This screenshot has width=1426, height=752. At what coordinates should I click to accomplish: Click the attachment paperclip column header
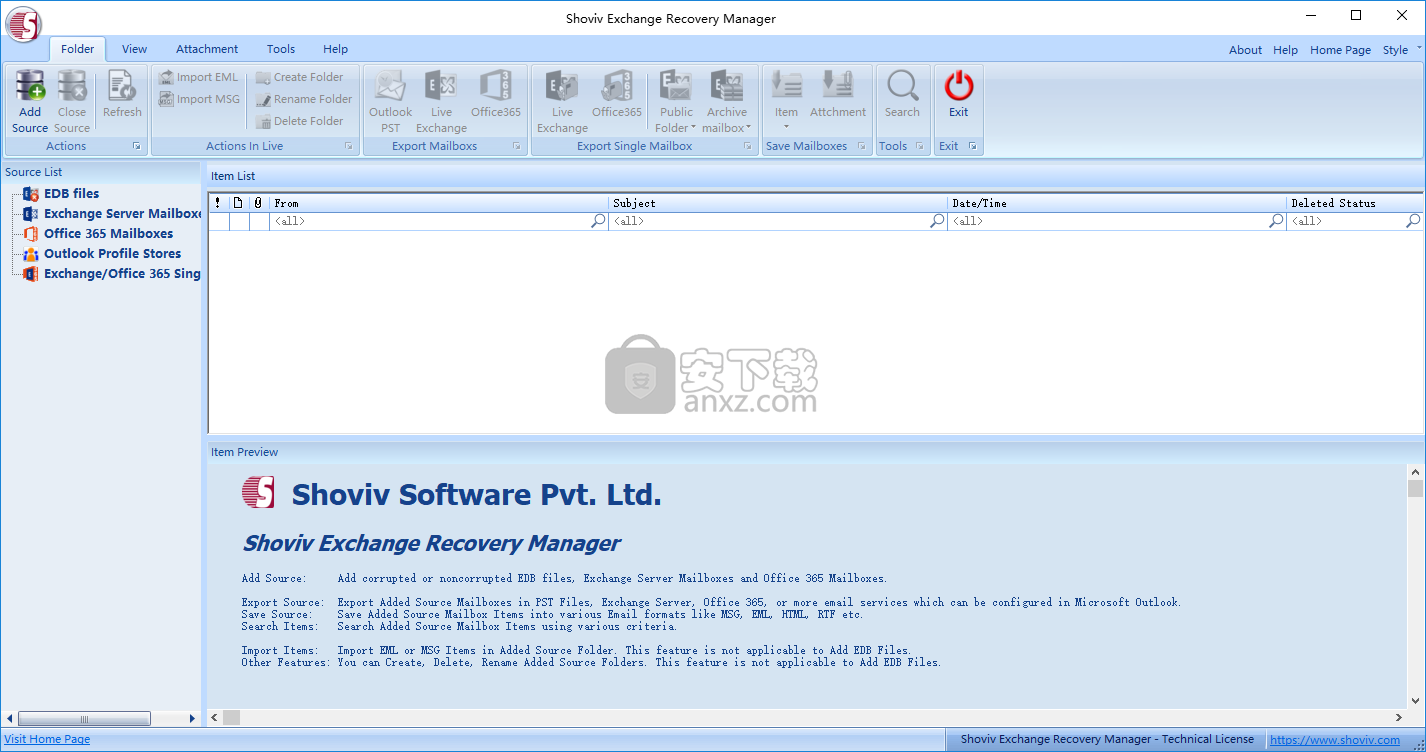(258, 203)
